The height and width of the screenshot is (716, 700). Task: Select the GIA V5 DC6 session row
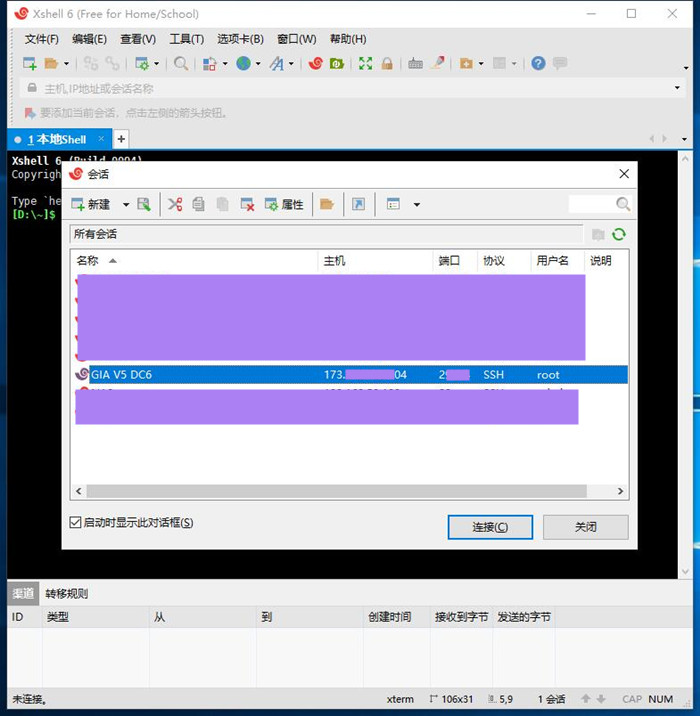click(351, 375)
